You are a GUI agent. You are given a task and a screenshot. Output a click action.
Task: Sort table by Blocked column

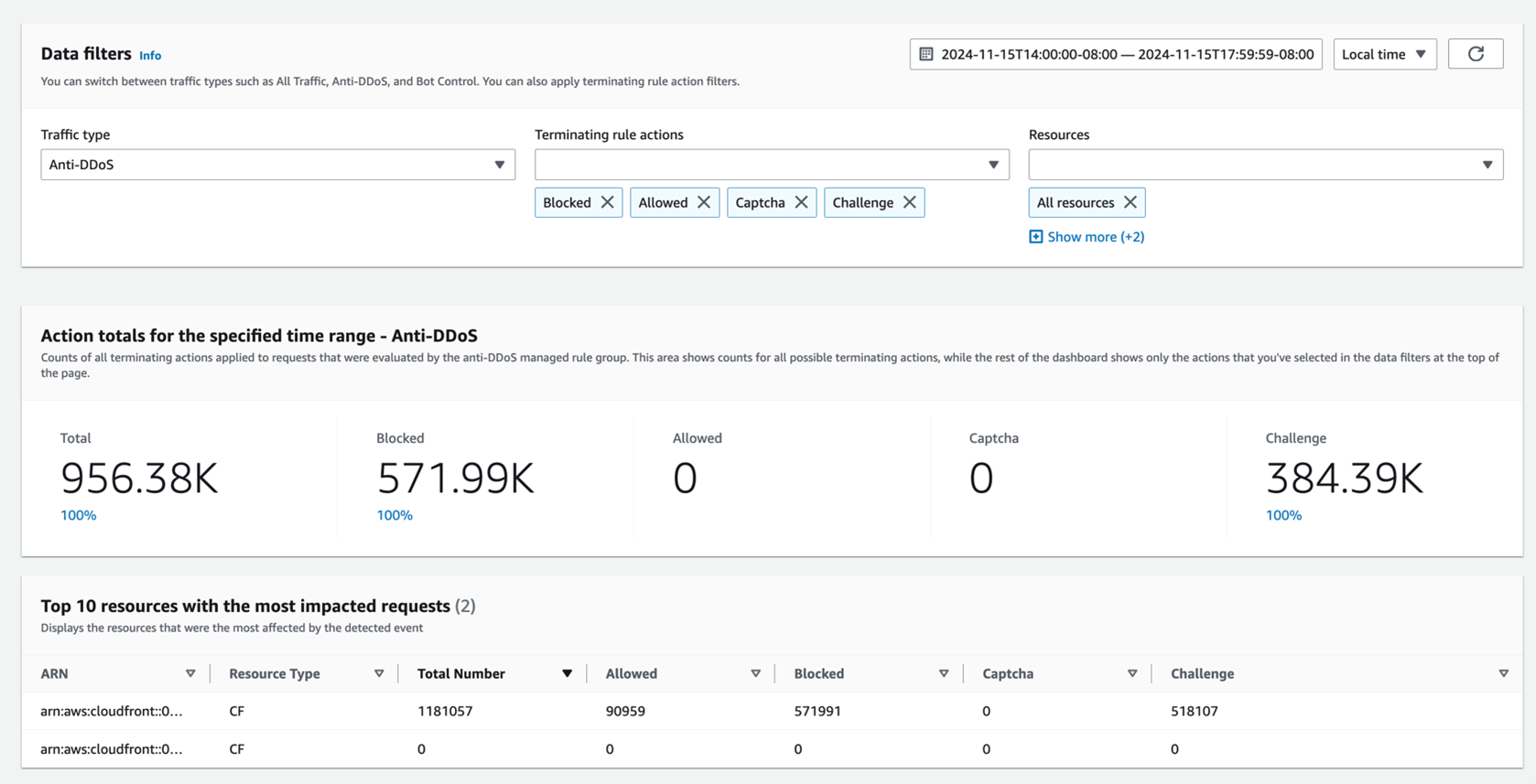(x=944, y=673)
